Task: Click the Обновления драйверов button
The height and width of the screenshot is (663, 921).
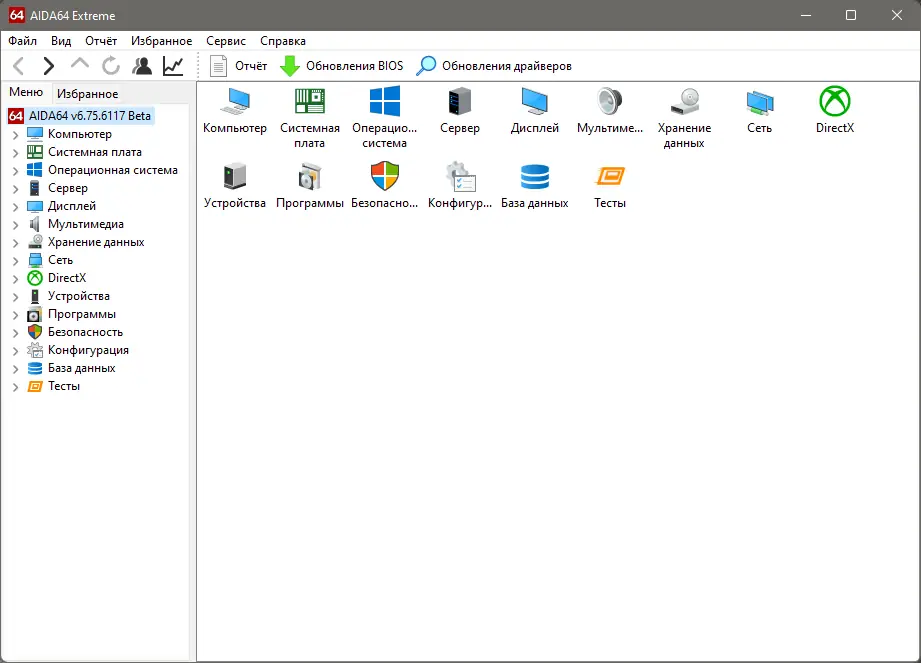Action: (x=497, y=65)
